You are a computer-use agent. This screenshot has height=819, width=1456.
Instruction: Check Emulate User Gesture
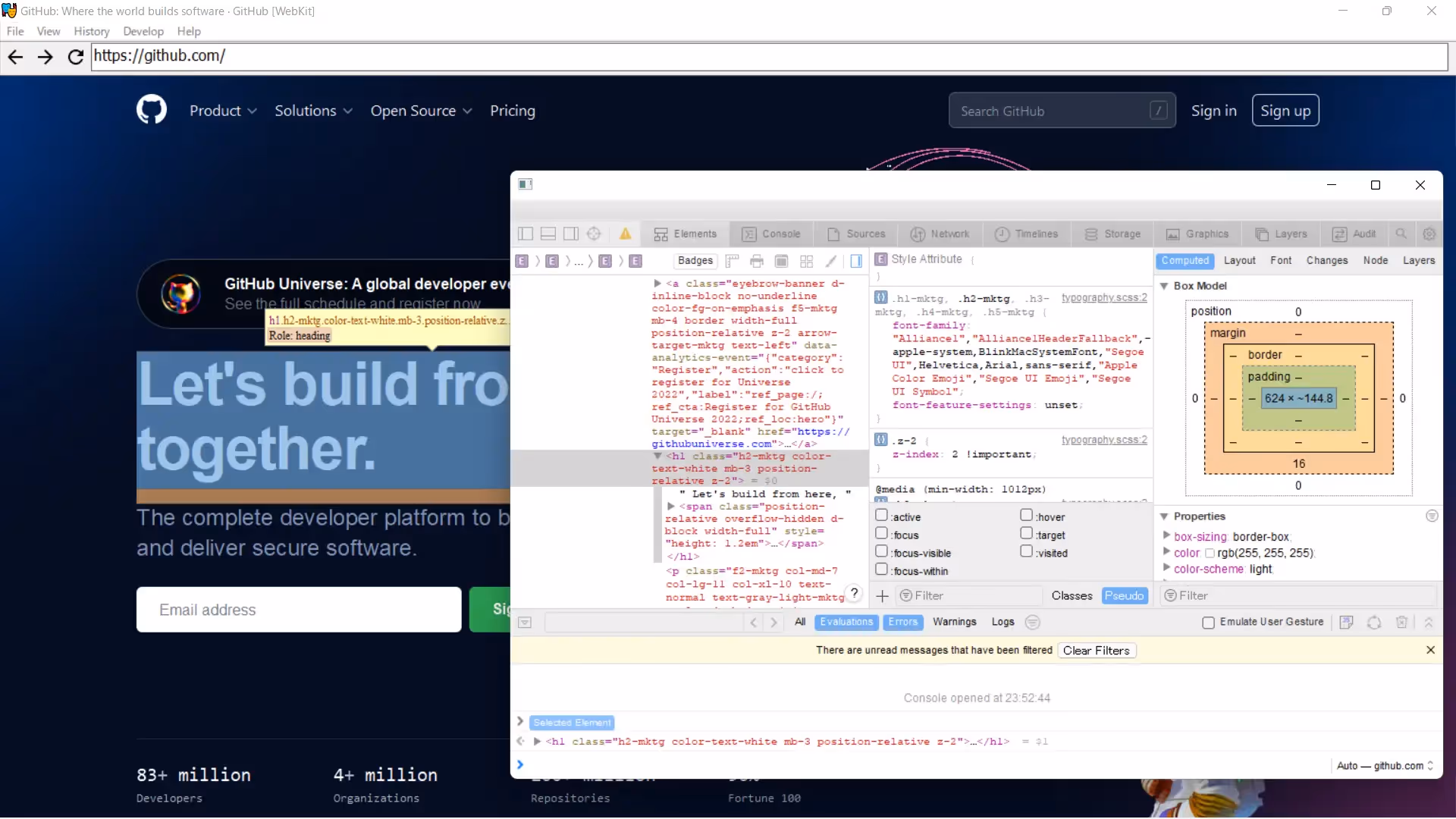(1208, 623)
